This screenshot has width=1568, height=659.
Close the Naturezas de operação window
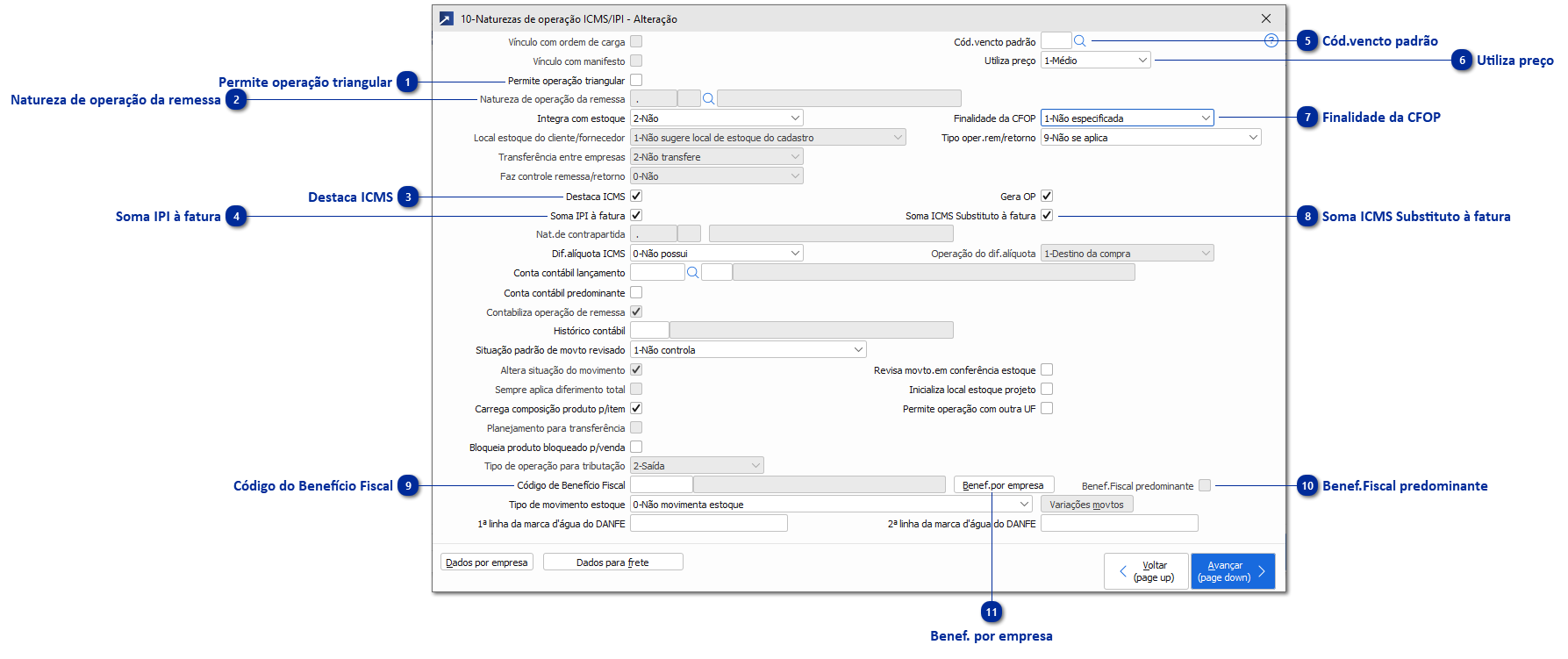pos(1266,18)
